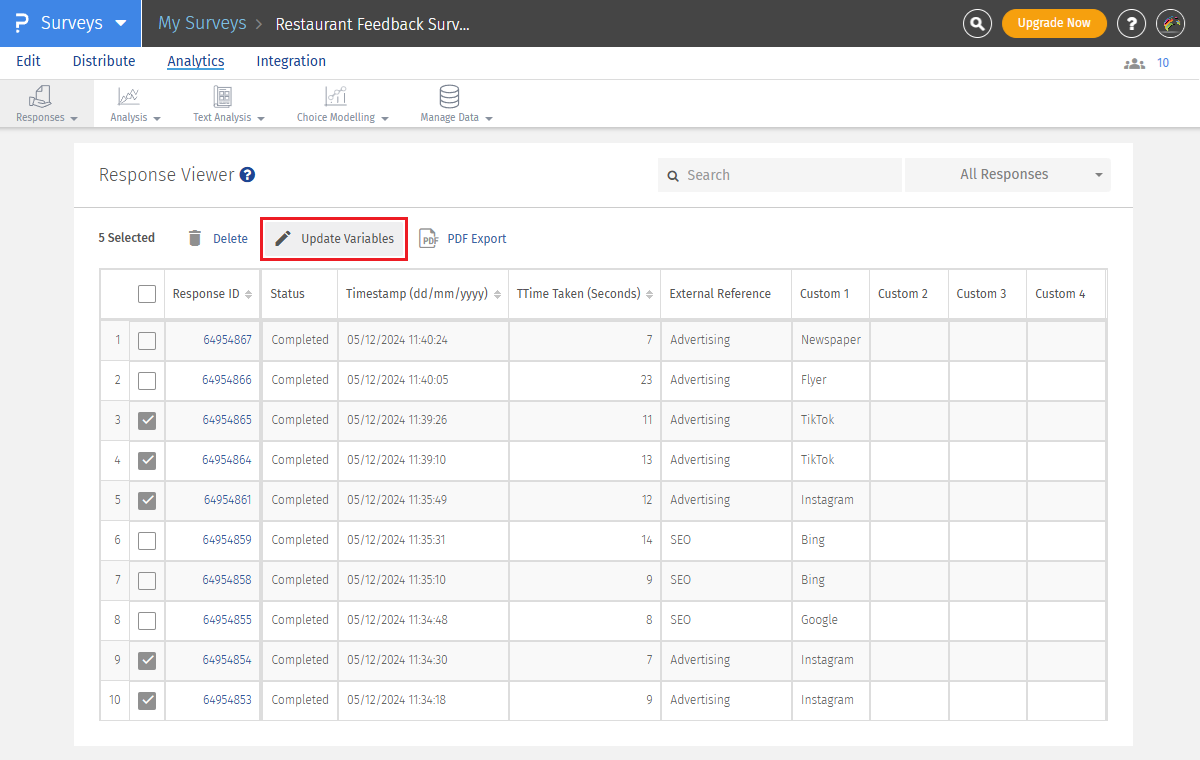Open the Analysis chart icon

(129, 97)
